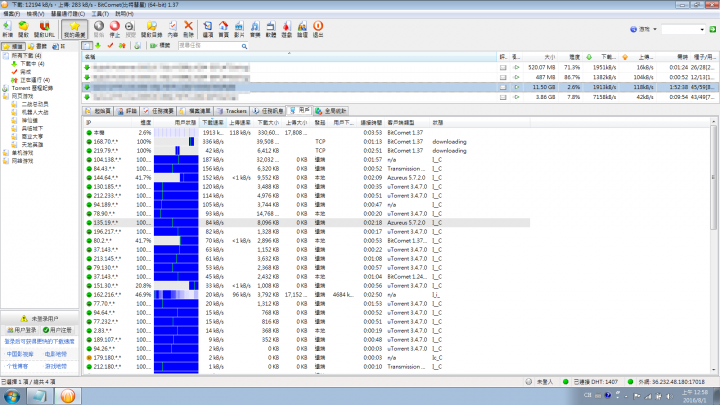Open the 游戏 dropdown arrow near search
Screen dimensions: 720x405
click(654, 30)
